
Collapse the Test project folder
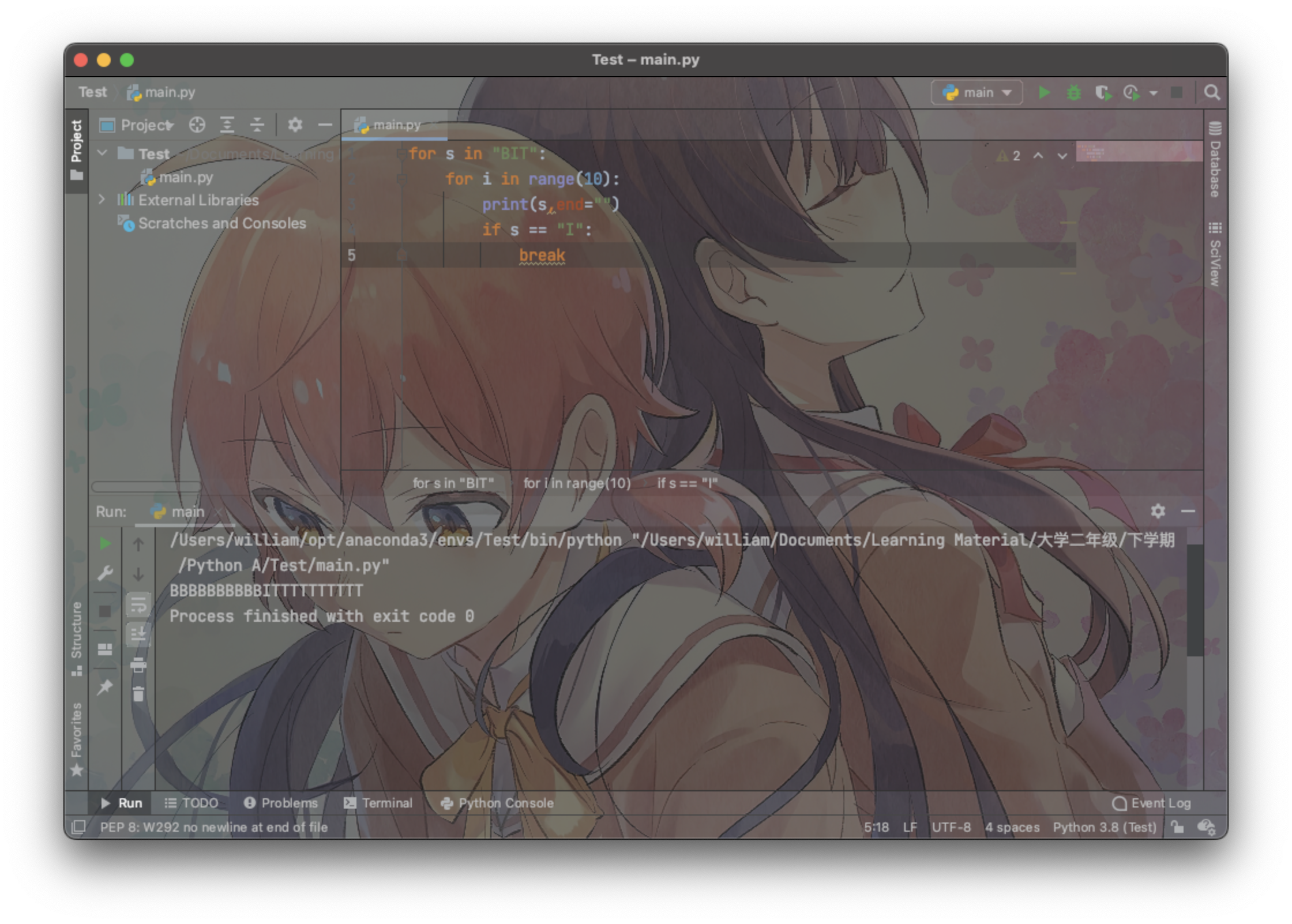click(x=102, y=153)
